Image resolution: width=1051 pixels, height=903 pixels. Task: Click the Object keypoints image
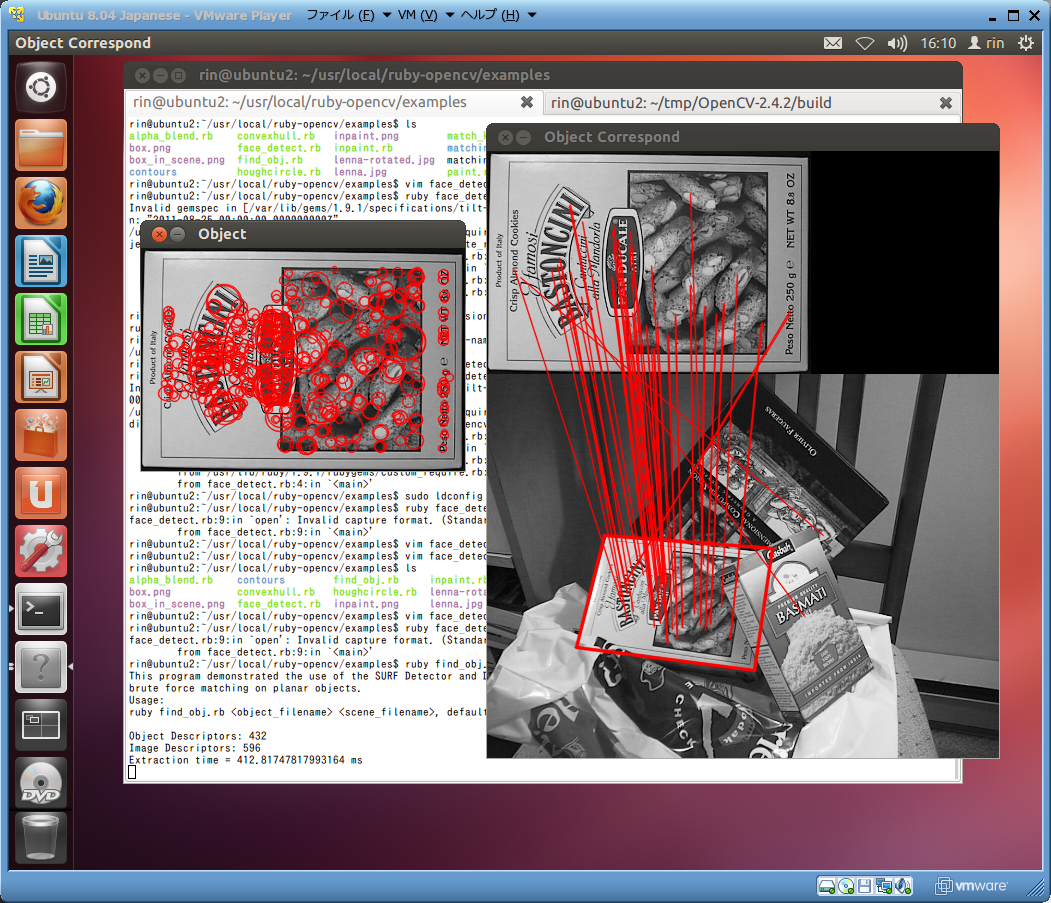click(x=303, y=360)
